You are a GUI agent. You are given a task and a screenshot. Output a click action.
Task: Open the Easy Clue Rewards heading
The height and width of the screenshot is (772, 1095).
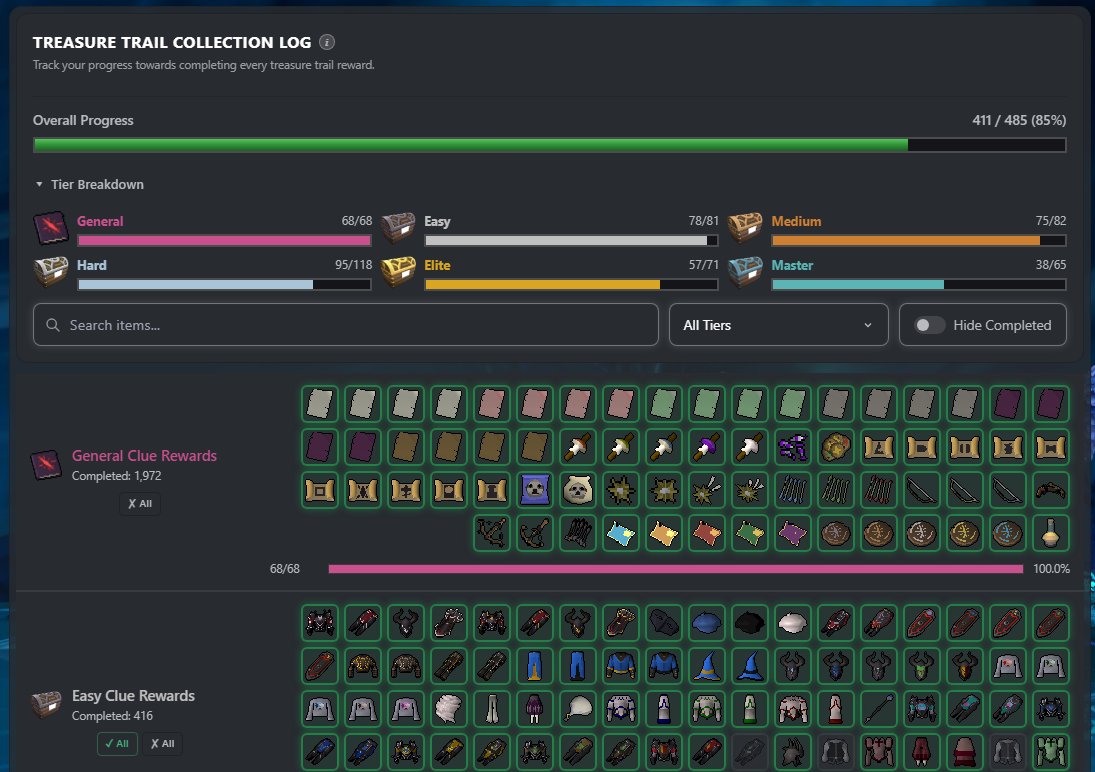(x=133, y=696)
